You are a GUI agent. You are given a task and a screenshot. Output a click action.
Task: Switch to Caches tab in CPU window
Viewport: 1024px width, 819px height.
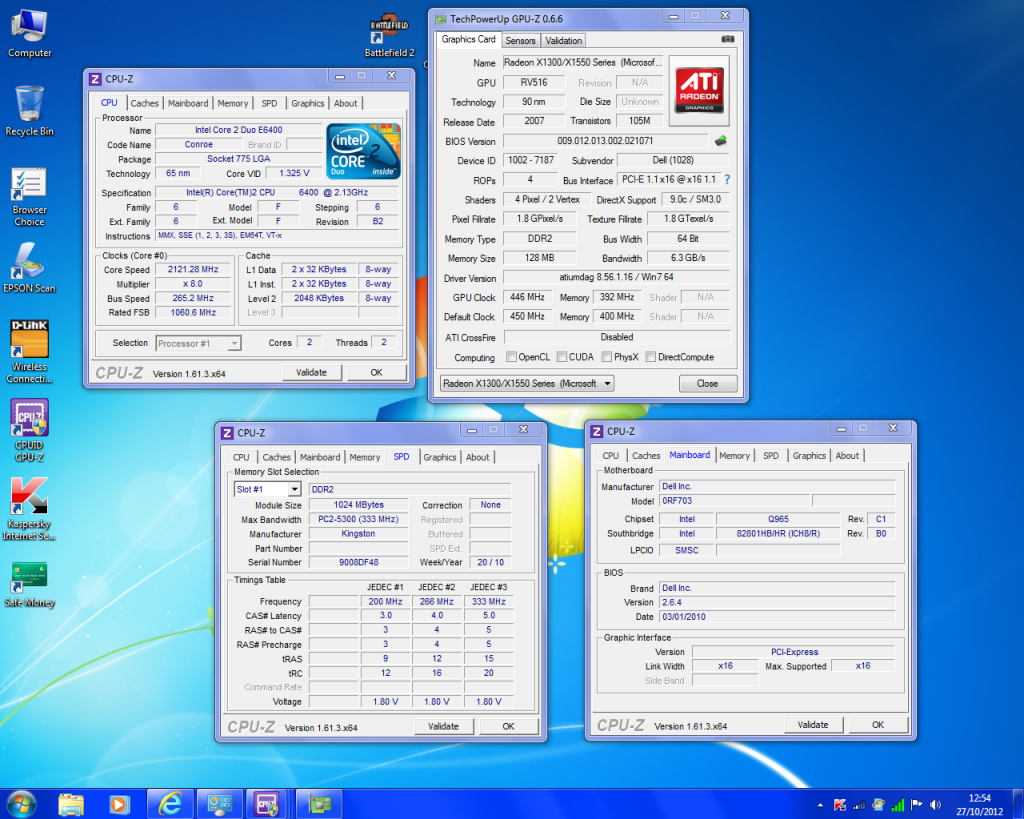pos(144,103)
